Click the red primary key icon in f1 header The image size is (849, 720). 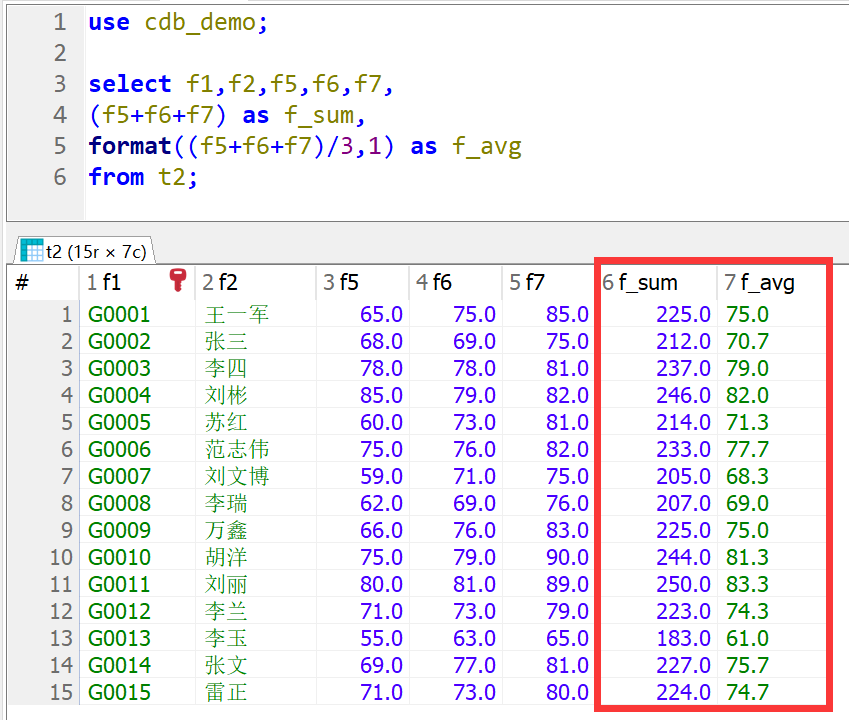pos(179,281)
